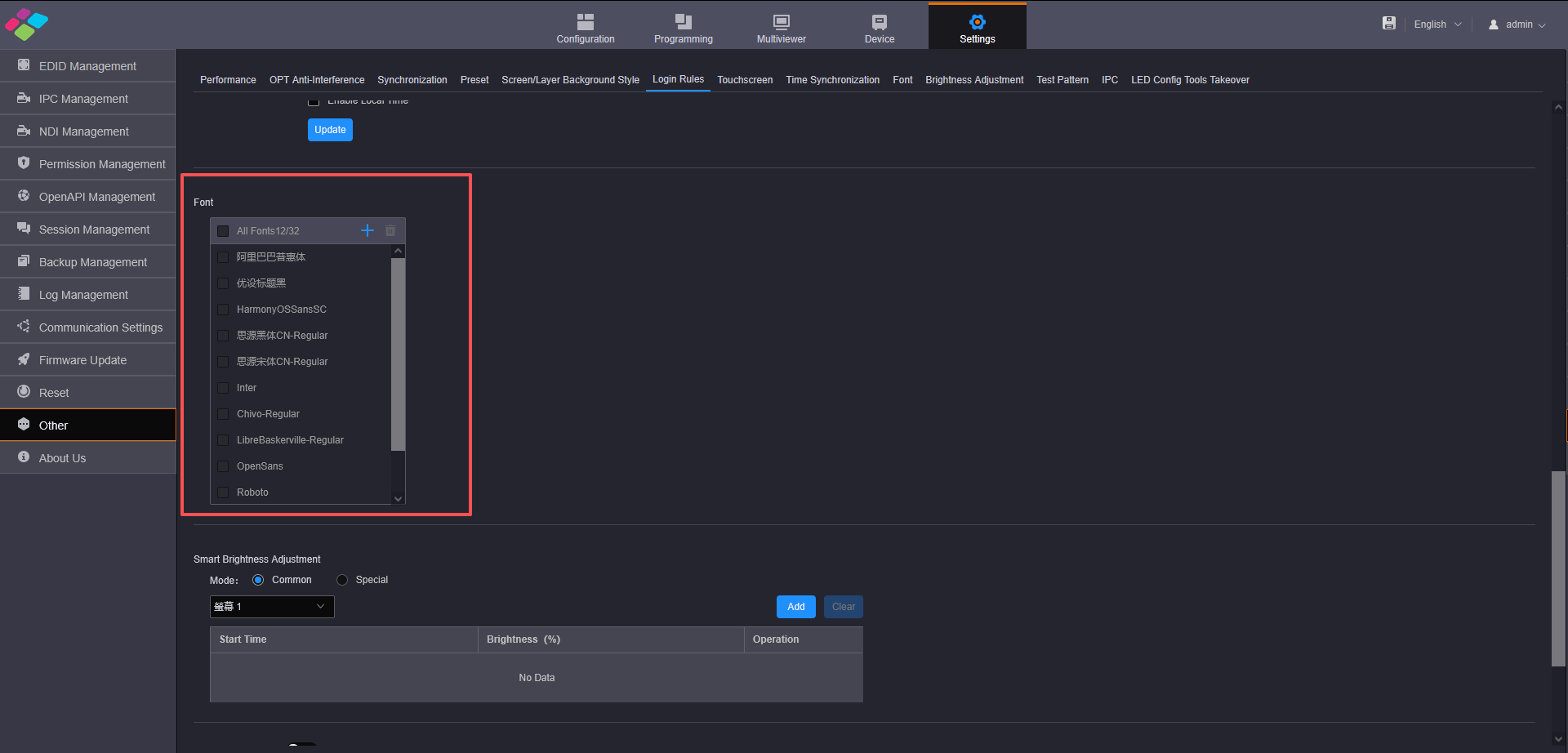This screenshot has width=1568, height=753.
Task: Open the Device section icon
Action: click(880, 22)
